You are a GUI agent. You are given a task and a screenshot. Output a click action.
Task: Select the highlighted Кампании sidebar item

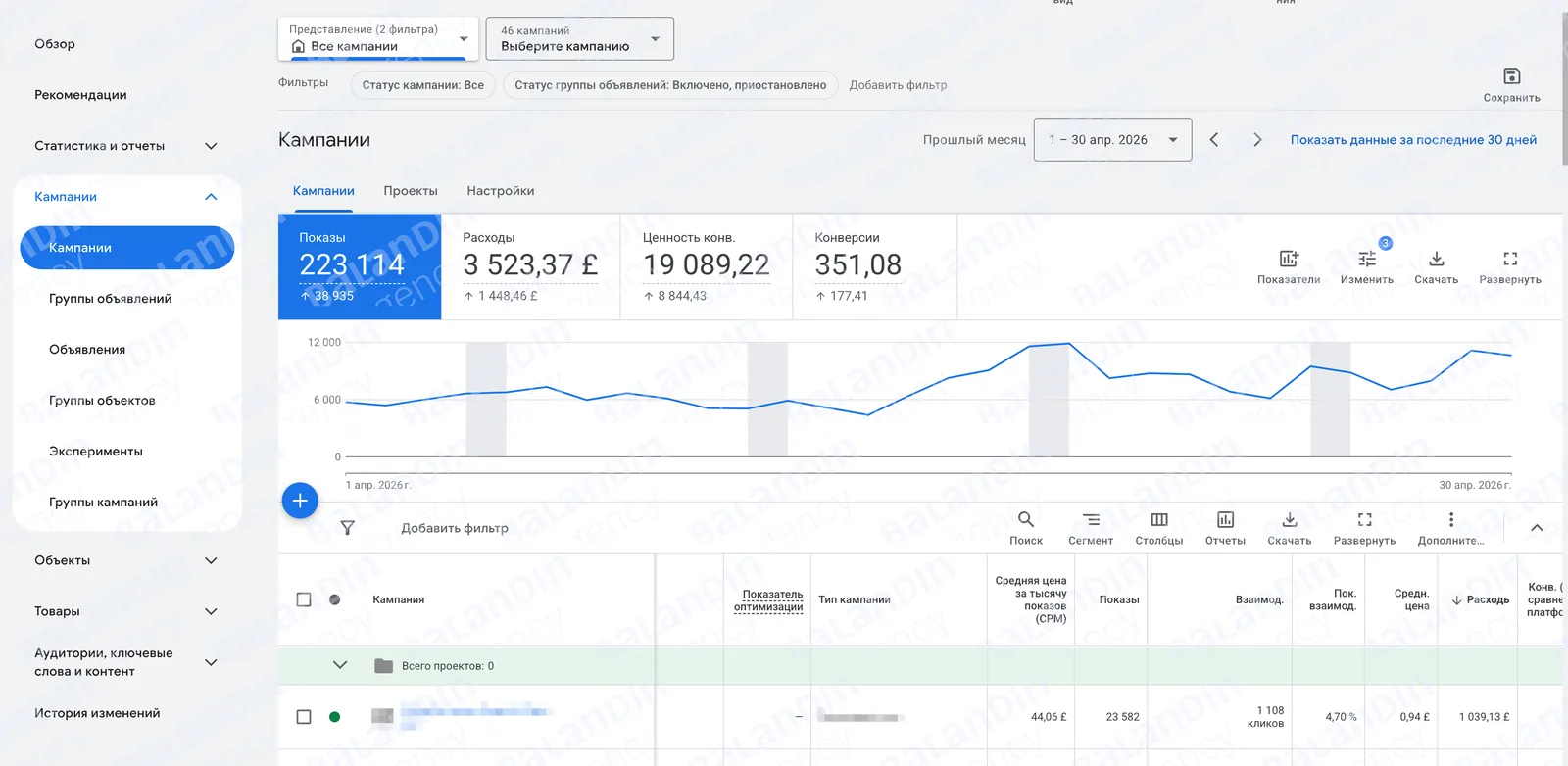tap(127, 248)
